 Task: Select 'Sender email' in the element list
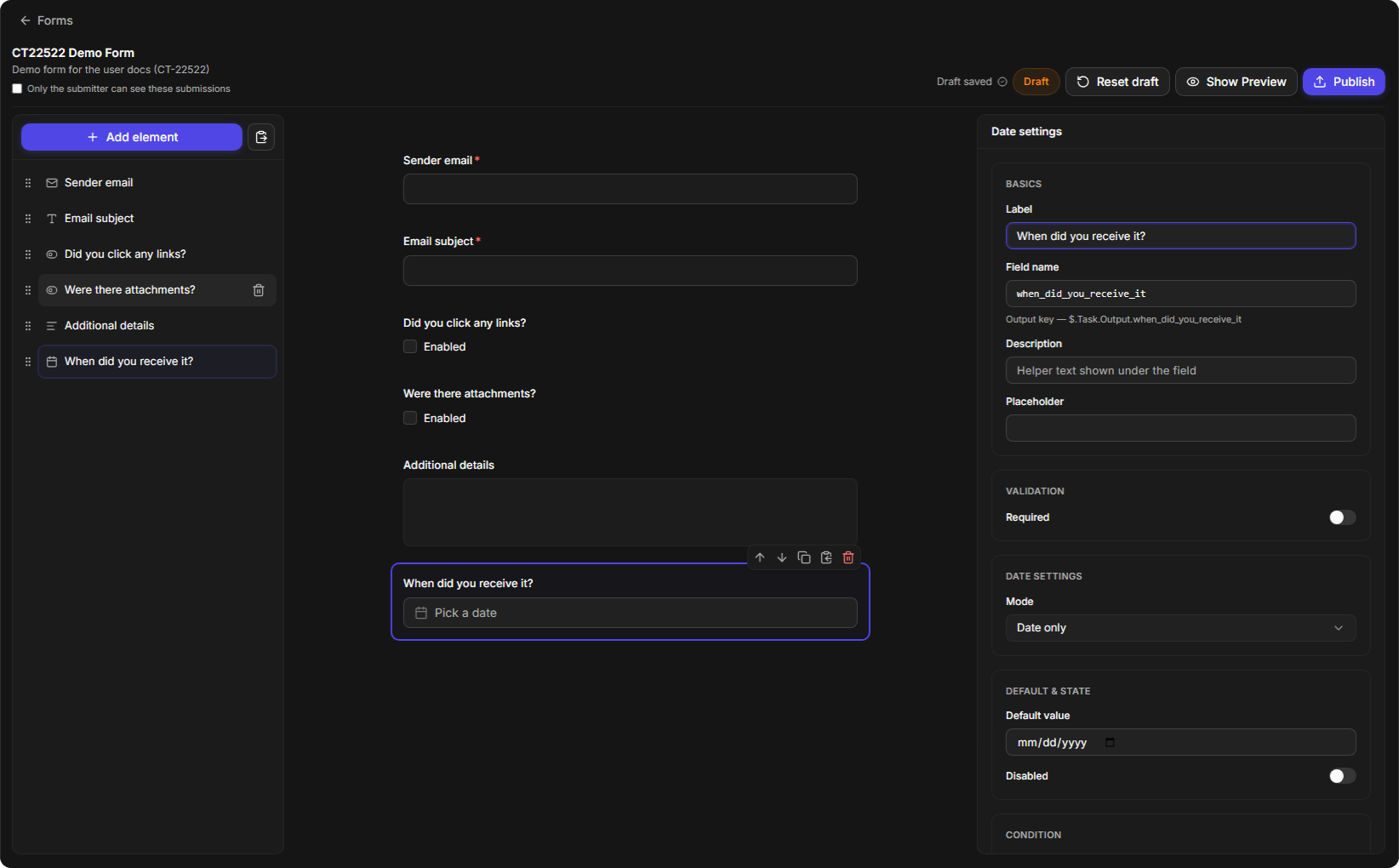[x=157, y=183]
